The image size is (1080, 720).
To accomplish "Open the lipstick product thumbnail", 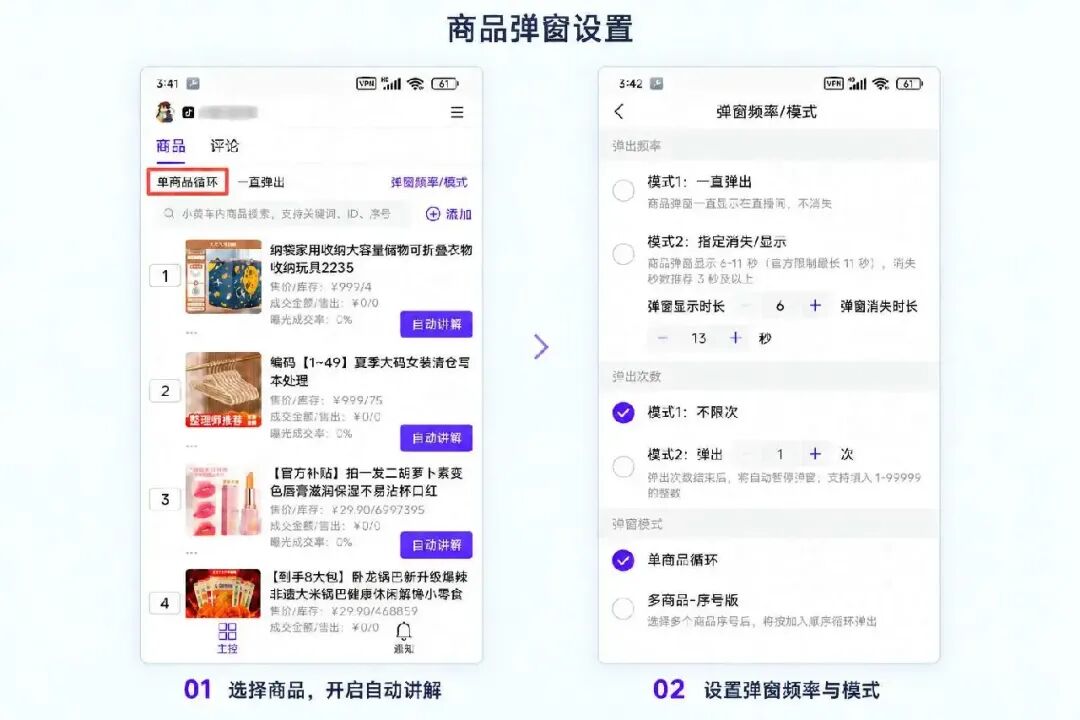I will pyautogui.click(x=223, y=500).
